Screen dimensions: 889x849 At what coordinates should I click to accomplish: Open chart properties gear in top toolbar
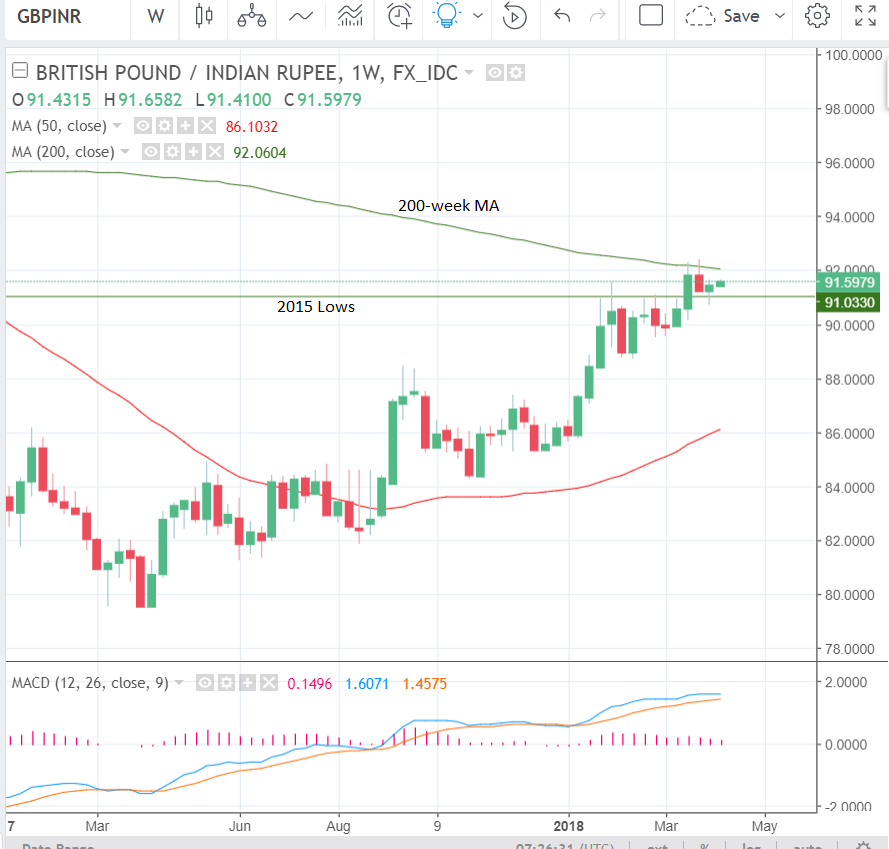coord(817,16)
